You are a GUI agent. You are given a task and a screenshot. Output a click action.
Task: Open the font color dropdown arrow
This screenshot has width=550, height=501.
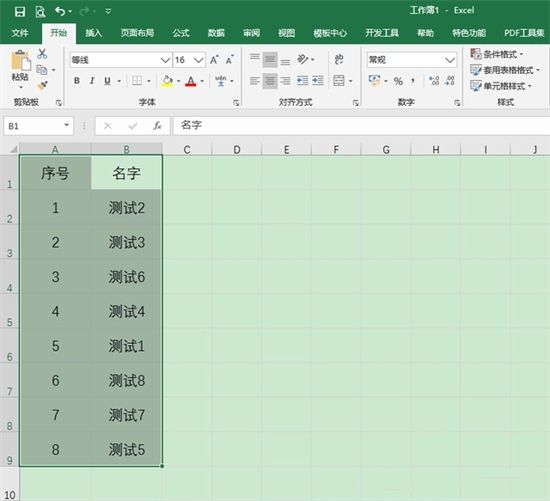pos(202,81)
